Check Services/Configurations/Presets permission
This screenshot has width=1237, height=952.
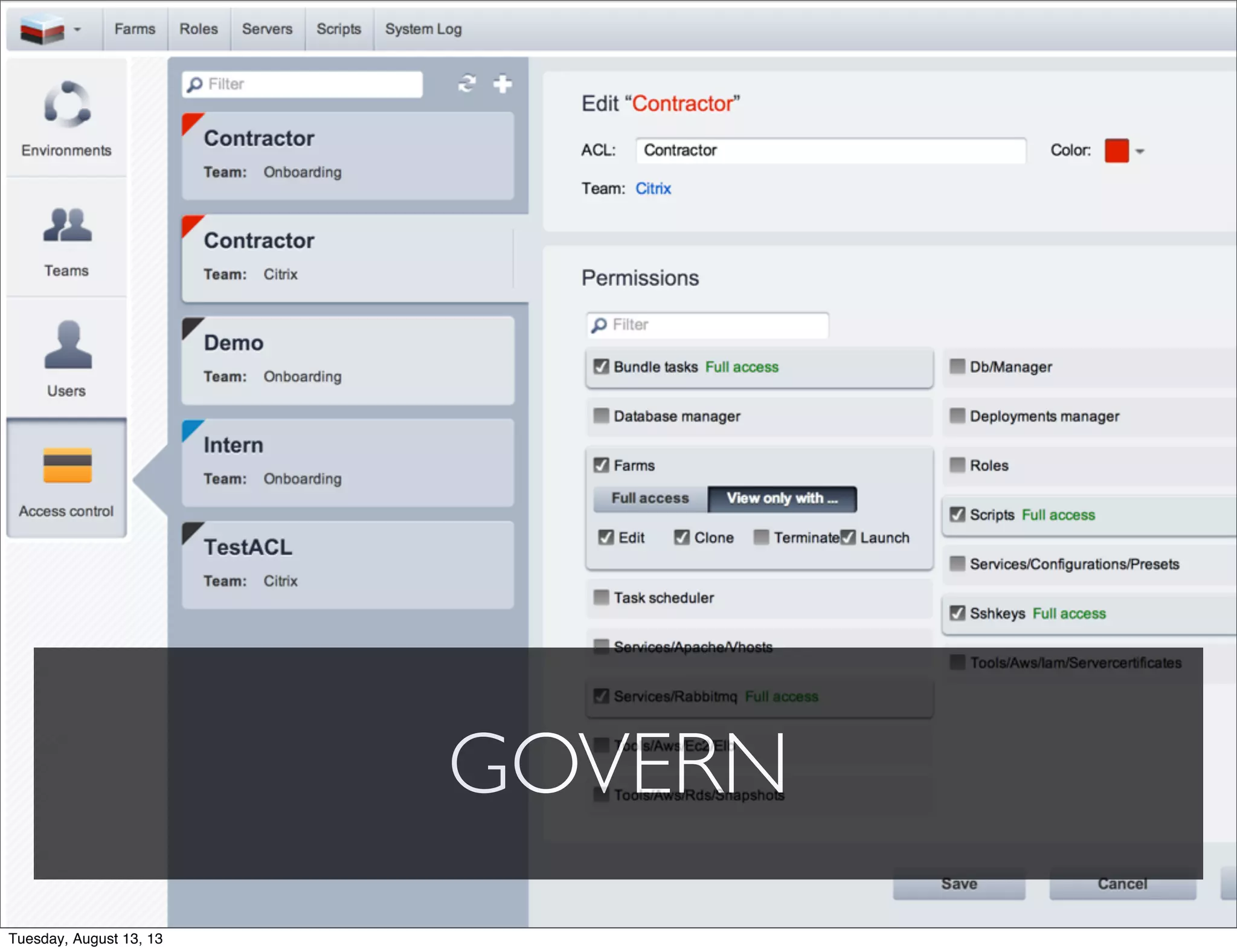coord(957,563)
